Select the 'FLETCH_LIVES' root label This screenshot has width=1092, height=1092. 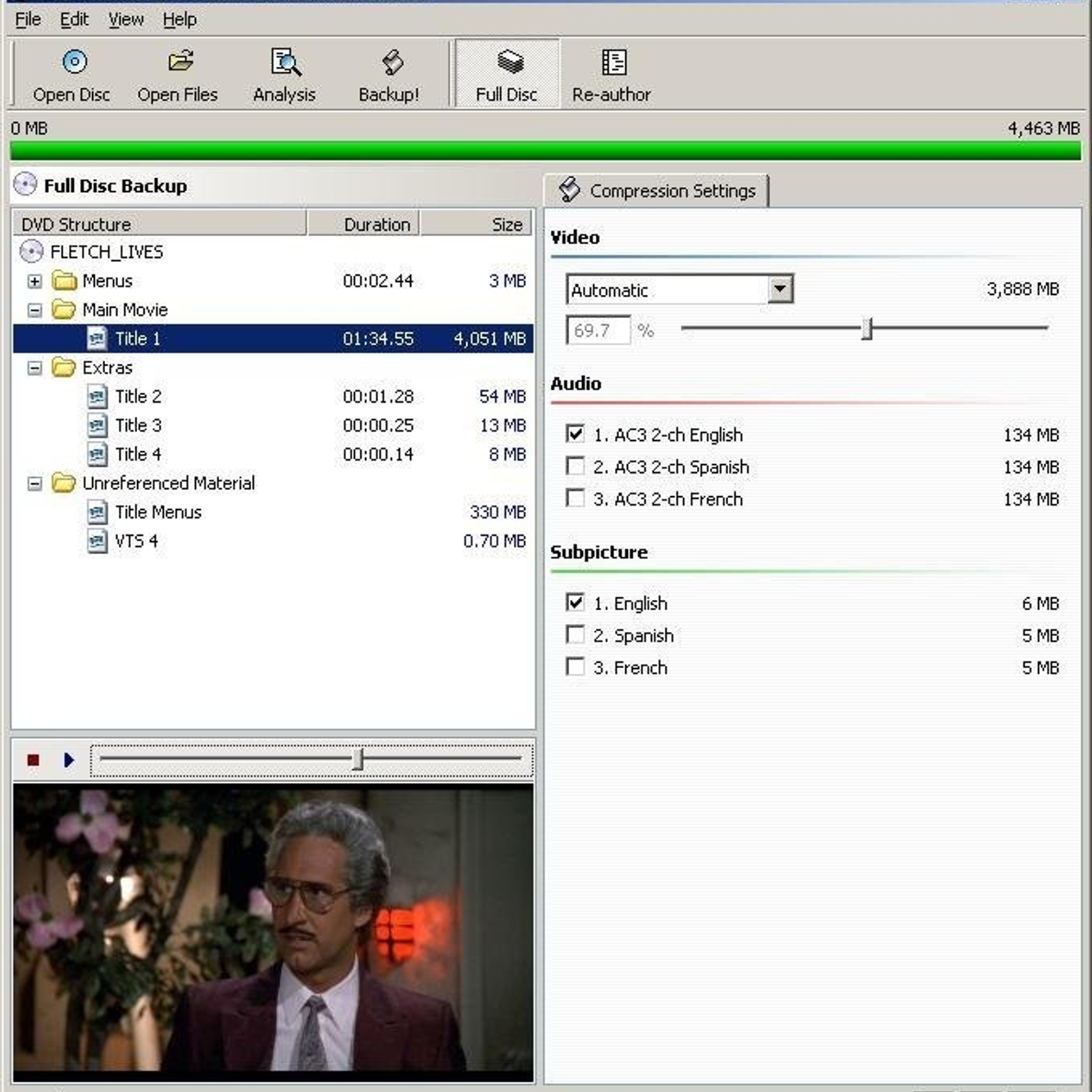click(106, 252)
